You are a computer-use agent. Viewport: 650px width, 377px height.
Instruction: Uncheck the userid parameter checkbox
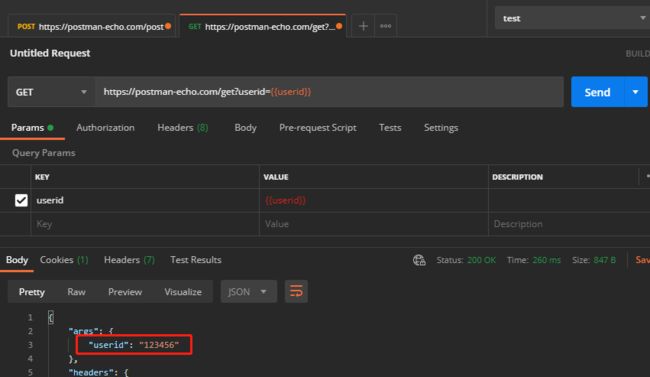click(x=21, y=200)
